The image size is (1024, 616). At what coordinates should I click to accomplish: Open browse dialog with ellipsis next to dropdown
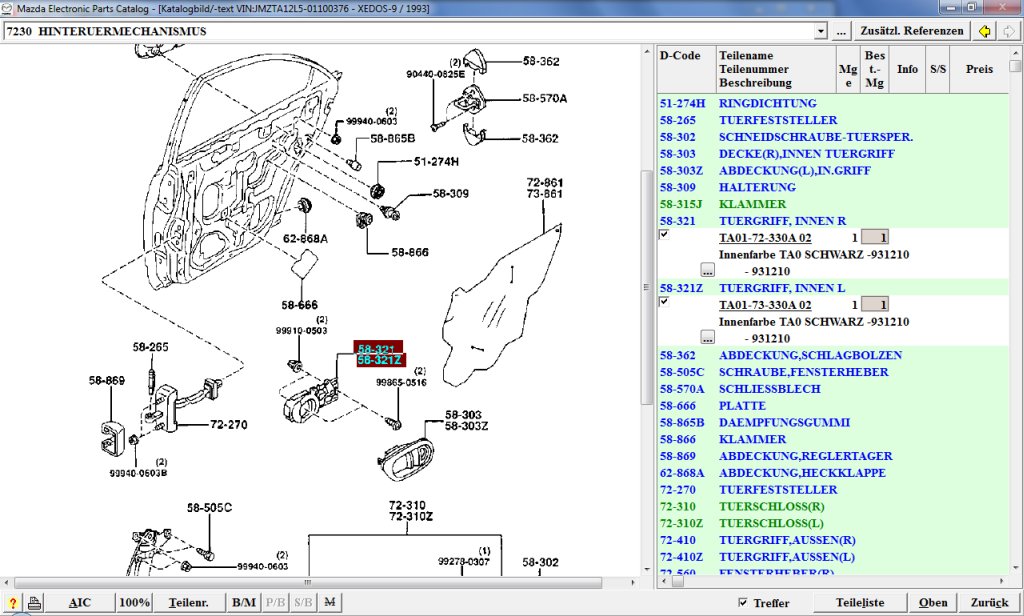[841, 31]
